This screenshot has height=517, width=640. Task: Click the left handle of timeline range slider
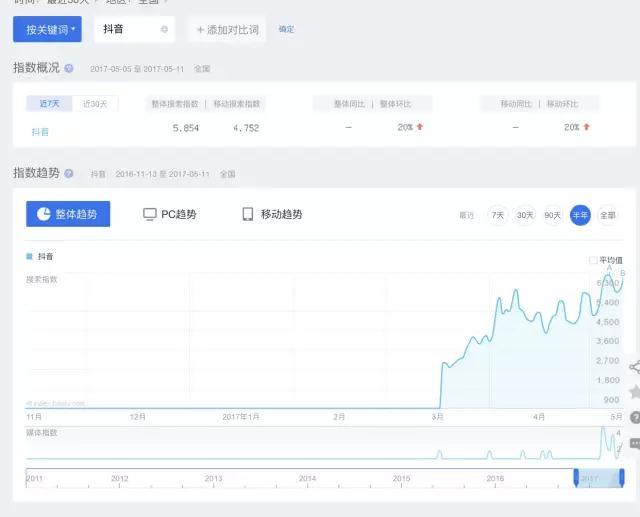[x=576, y=478]
